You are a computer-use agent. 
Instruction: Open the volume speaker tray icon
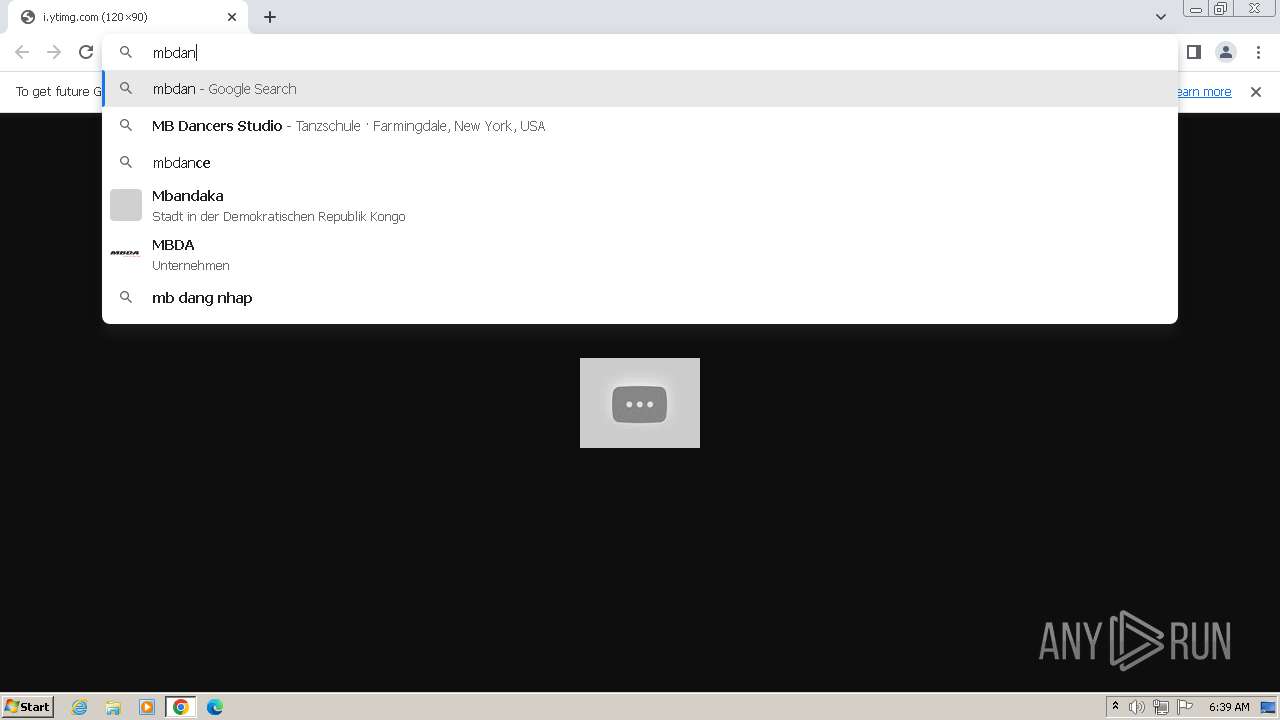click(x=1137, y=707)
